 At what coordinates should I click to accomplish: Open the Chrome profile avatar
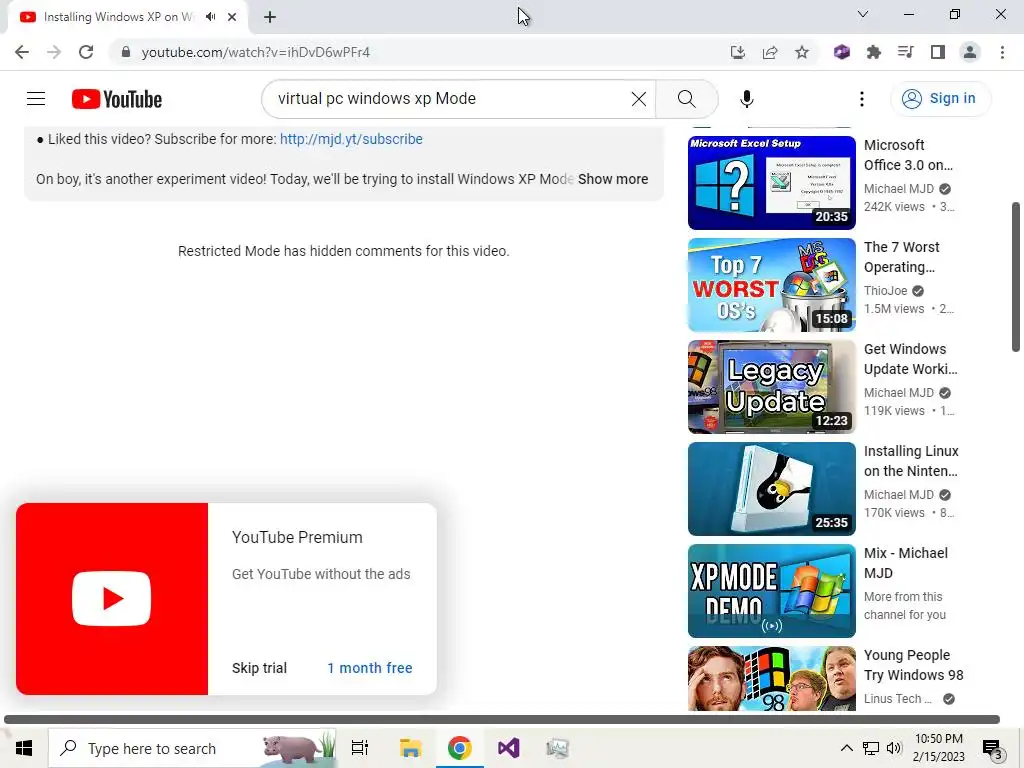coord(970,52)
